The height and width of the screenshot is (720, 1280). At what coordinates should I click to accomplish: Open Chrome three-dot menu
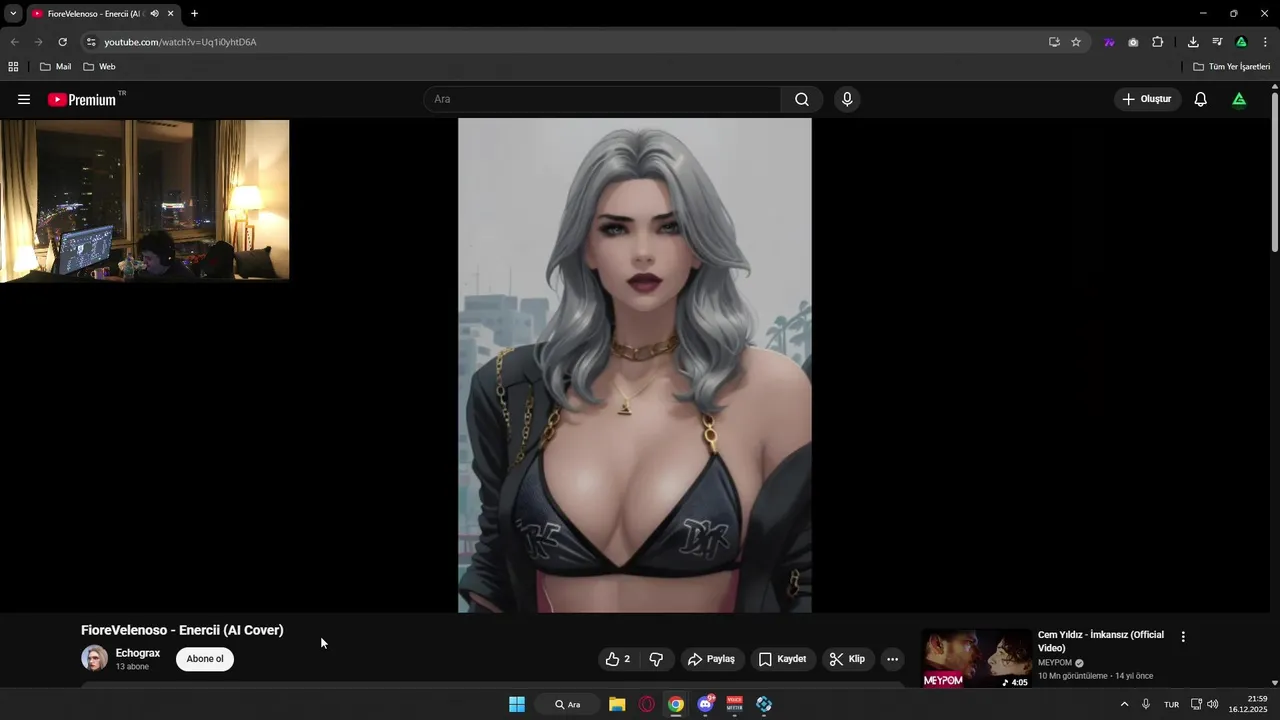[1265, 42]
